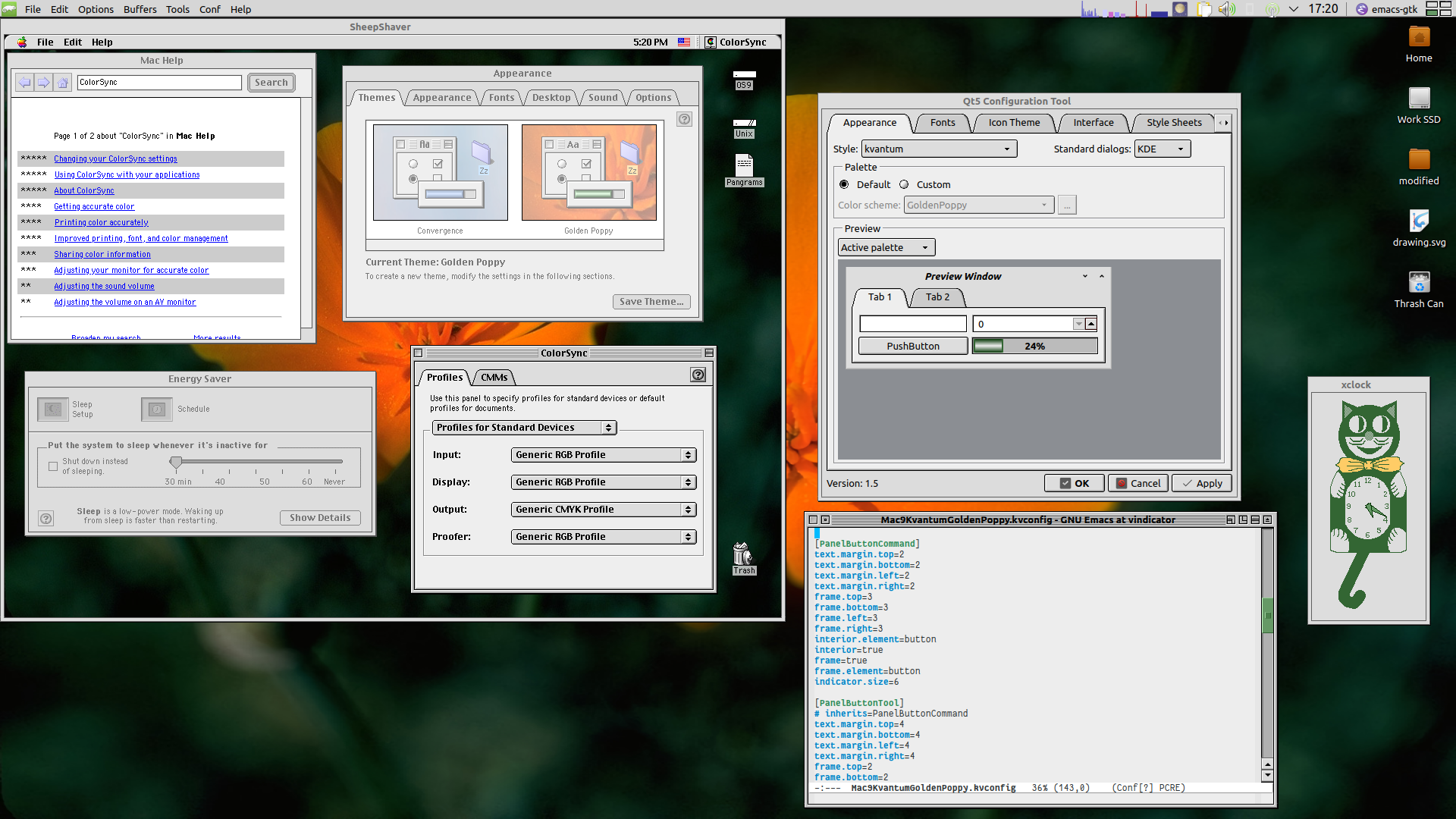Select the Schedule icon in Energy Saver
The image size is (1456, 819).
[x=157, y=409]
